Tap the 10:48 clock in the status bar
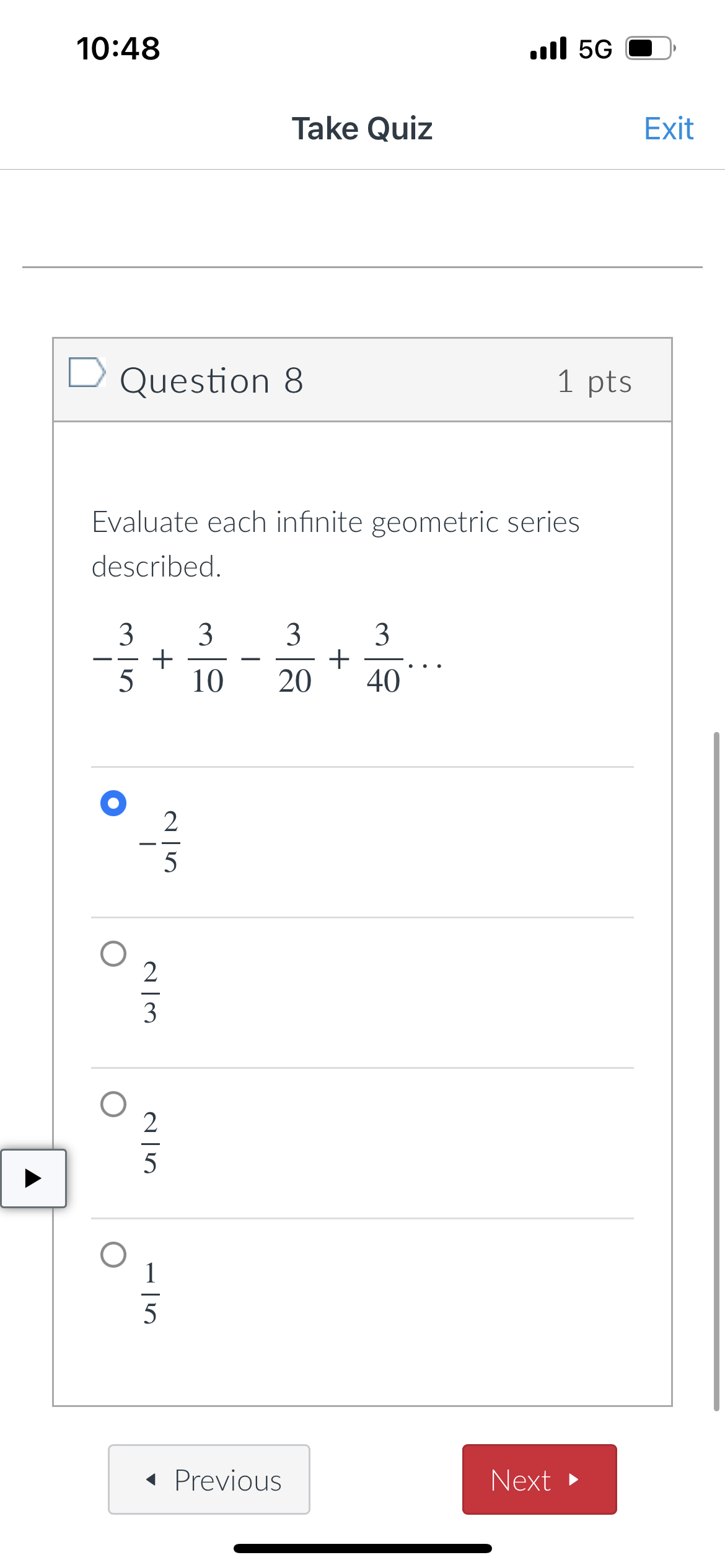725x1568 pixels. click(118, 48)
